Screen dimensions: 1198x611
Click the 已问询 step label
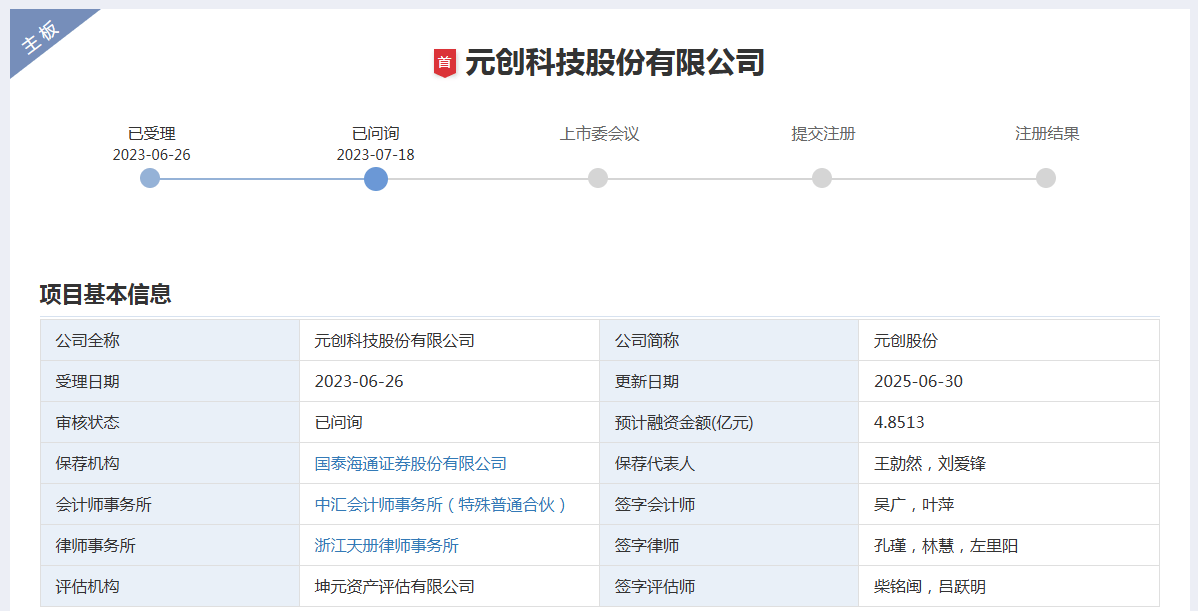(x=375, y=134)
